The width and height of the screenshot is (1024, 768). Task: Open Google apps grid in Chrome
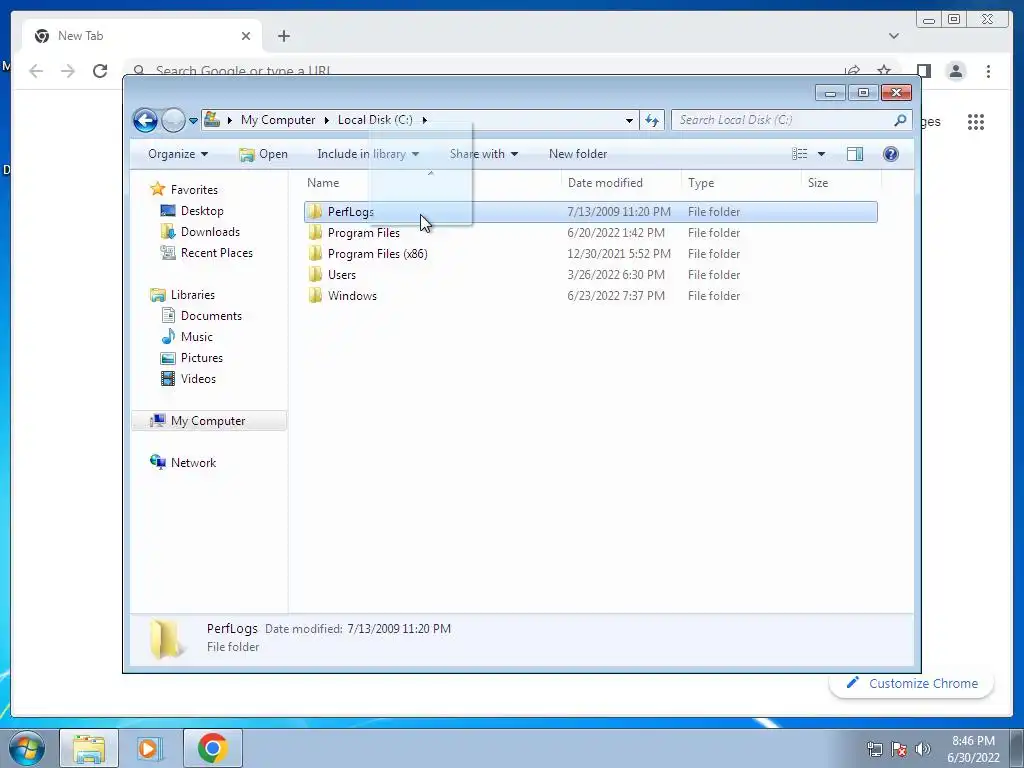(976, 121)
